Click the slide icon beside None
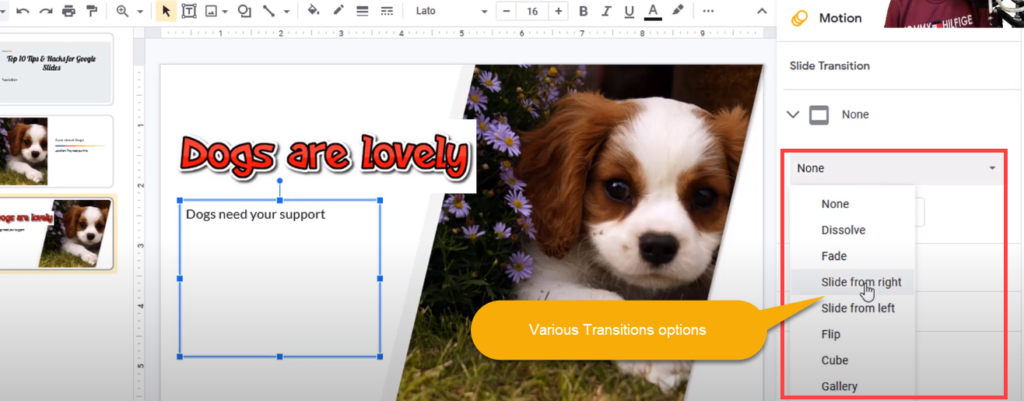 pos(819,116)
